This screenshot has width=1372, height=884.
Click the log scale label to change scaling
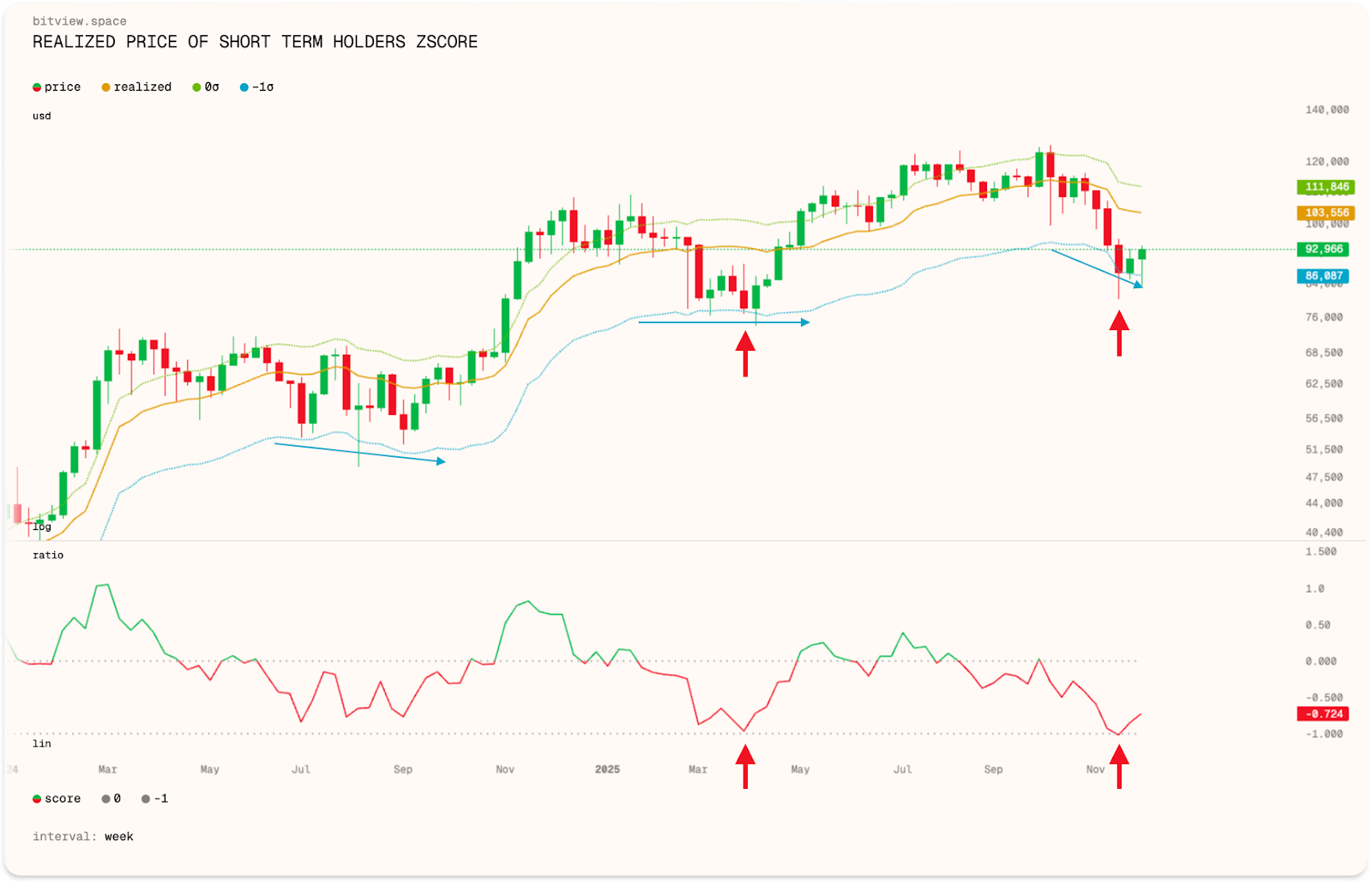coord(40,526)
